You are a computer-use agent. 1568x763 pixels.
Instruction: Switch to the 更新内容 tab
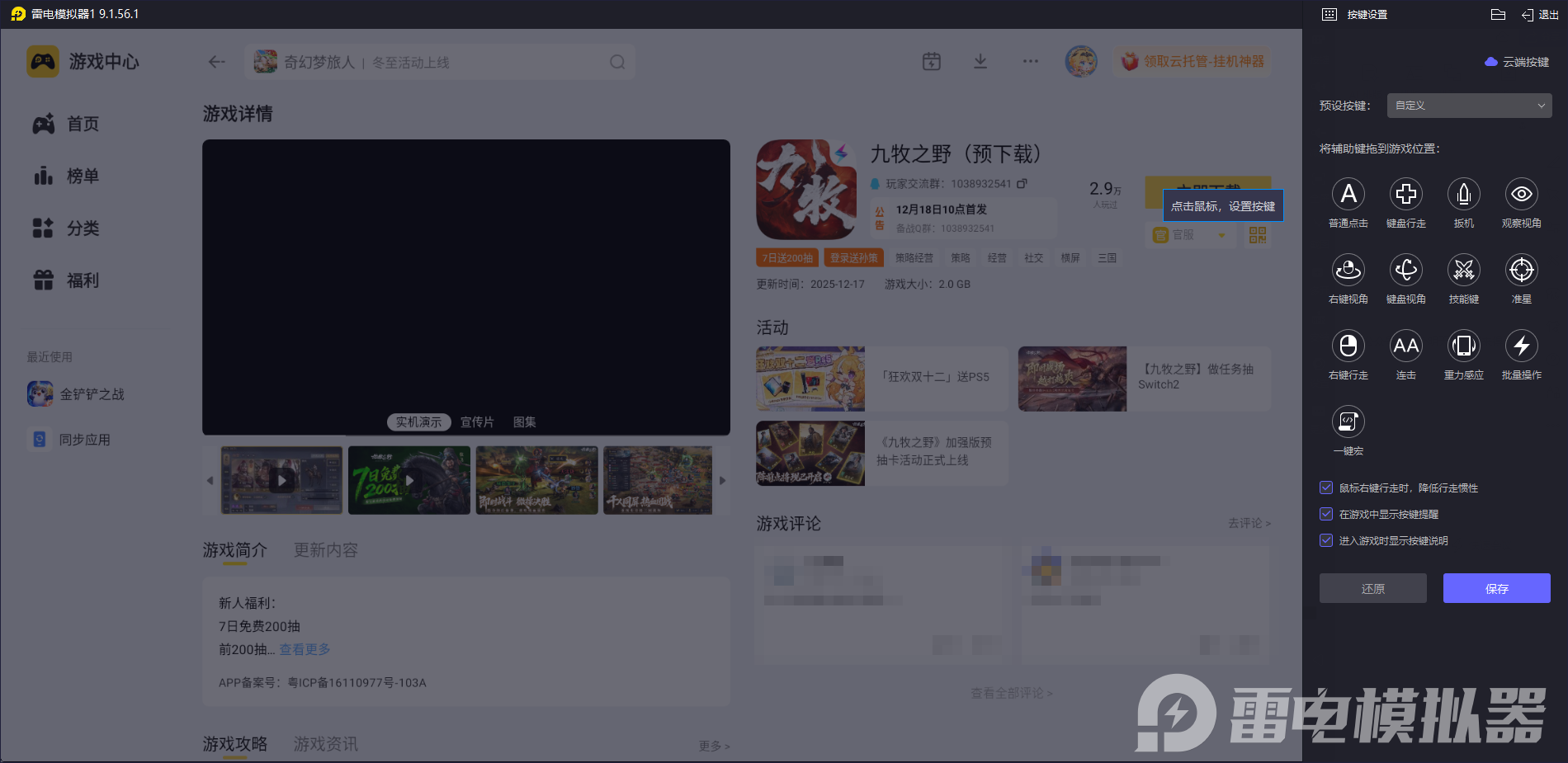click(x=326, y=550)
